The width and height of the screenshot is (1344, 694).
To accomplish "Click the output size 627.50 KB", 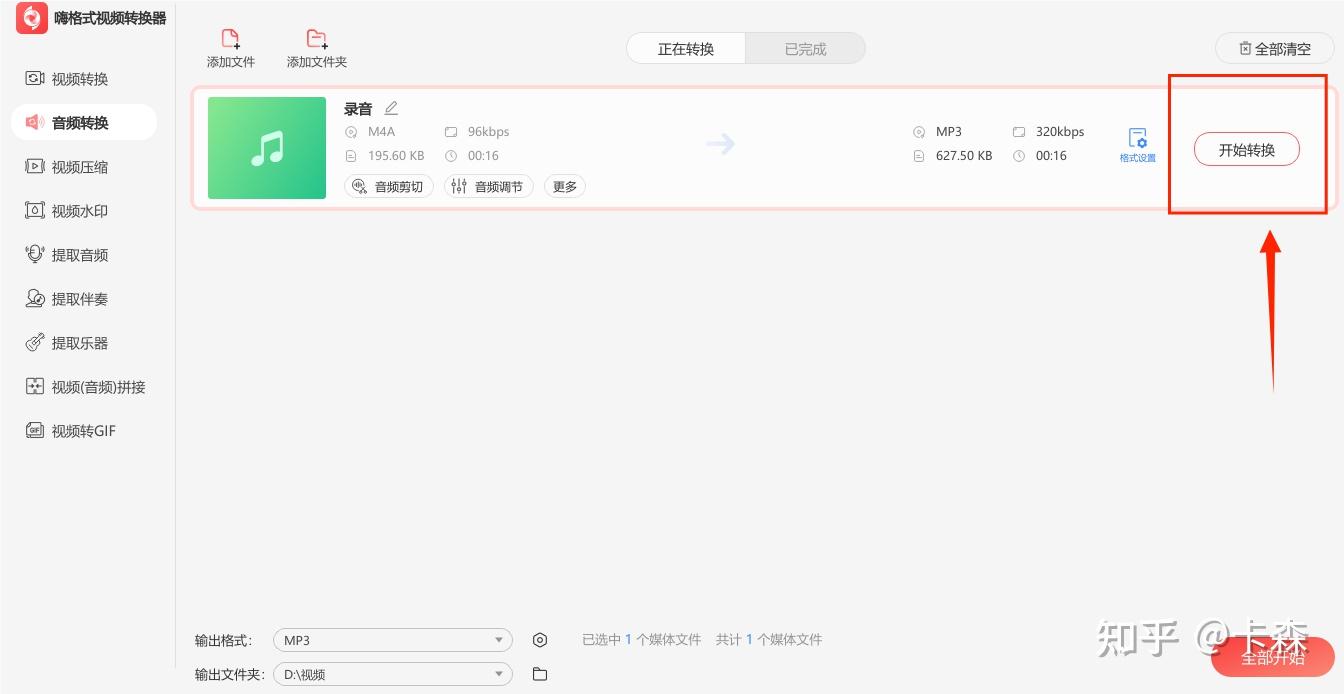I will 964,156.
